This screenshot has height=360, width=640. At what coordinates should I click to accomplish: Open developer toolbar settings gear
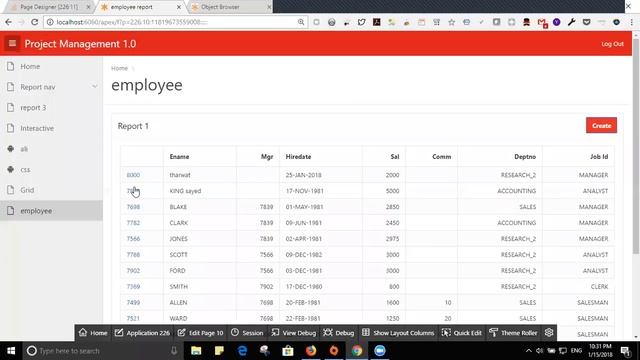pyautogui.click(x=549, y=333)
